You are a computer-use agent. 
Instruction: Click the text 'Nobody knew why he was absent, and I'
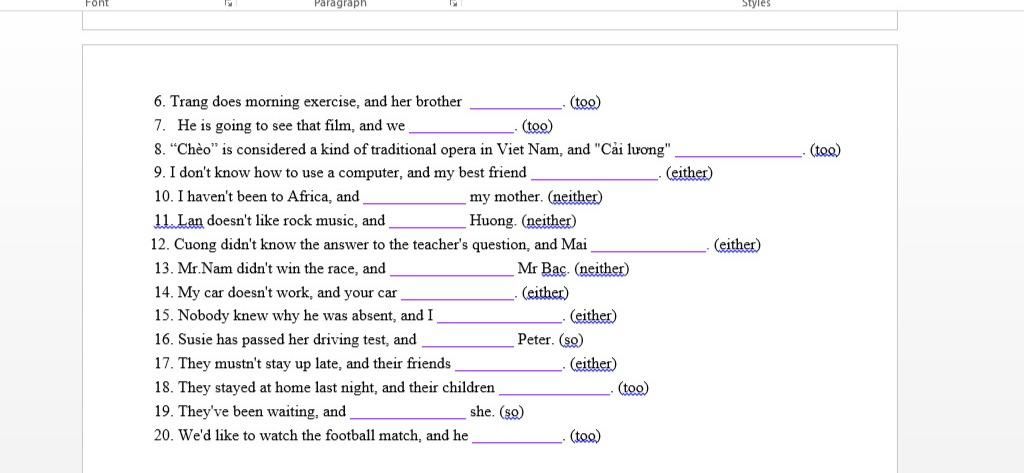point(306,316)
